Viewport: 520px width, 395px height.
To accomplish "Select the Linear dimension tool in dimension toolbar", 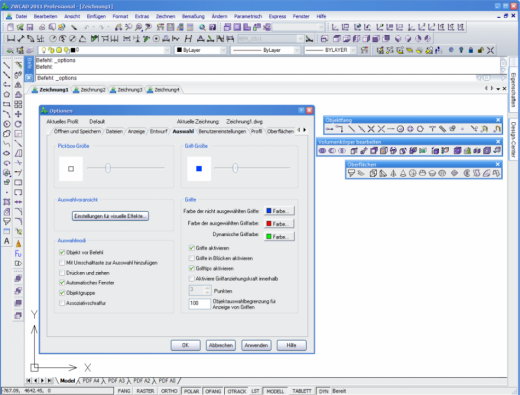I will click(11, 39).
